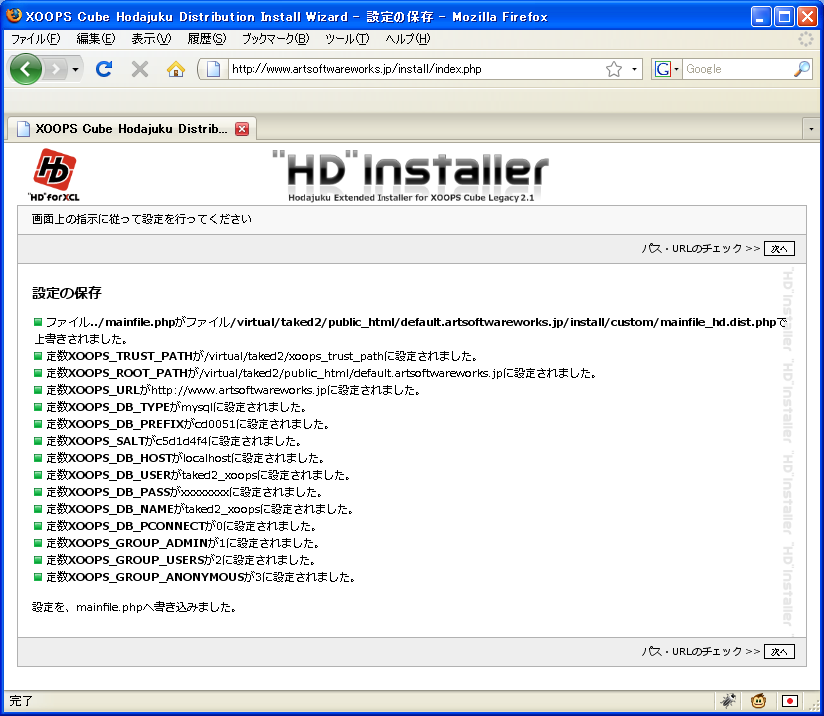Open the Google search engine selector dropdown
This screenshot has width=824, height=716.
click(667, 69)
